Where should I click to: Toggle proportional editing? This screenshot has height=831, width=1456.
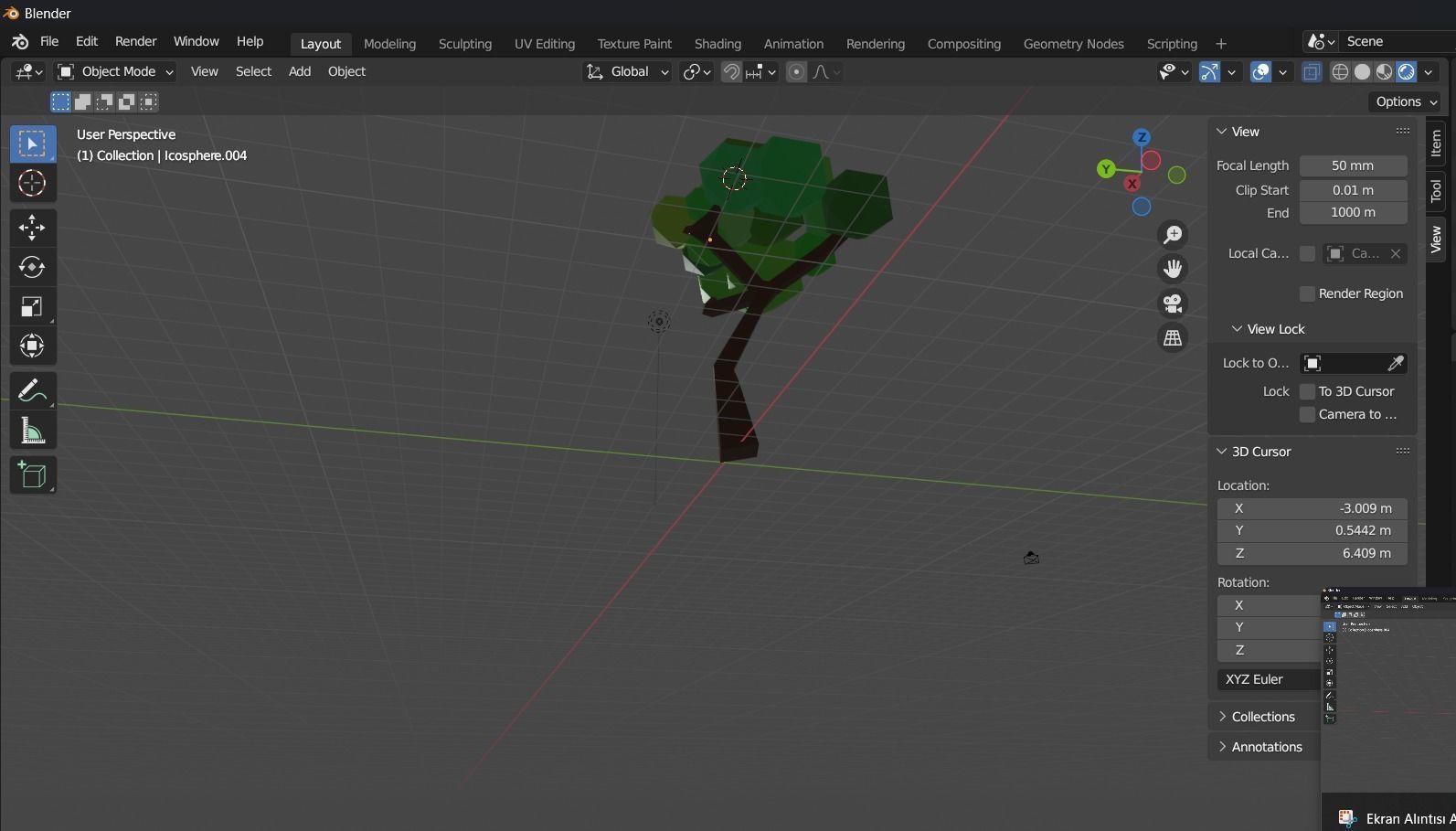[x=797, y=72]
